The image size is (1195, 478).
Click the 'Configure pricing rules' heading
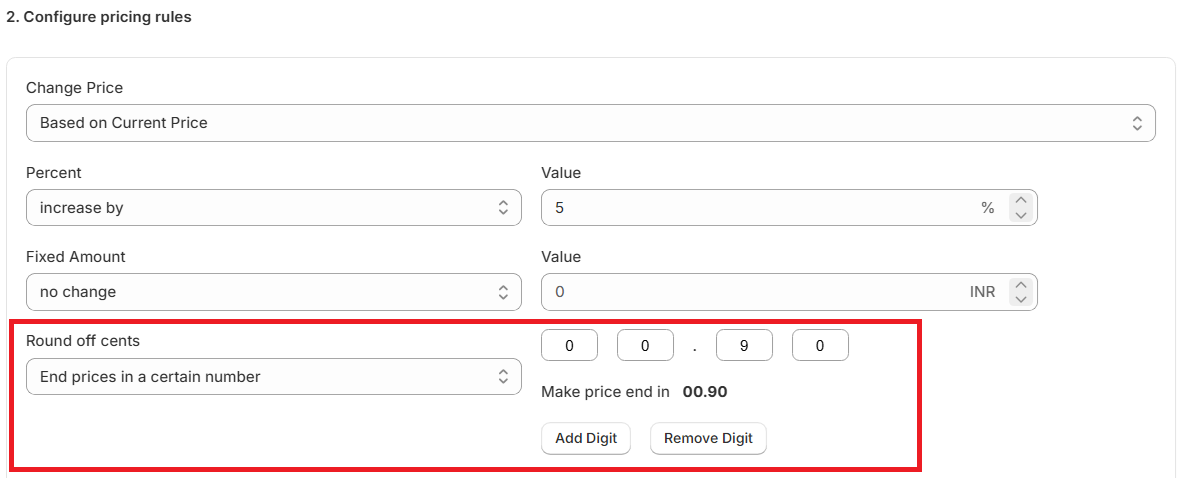pos(99,17)
